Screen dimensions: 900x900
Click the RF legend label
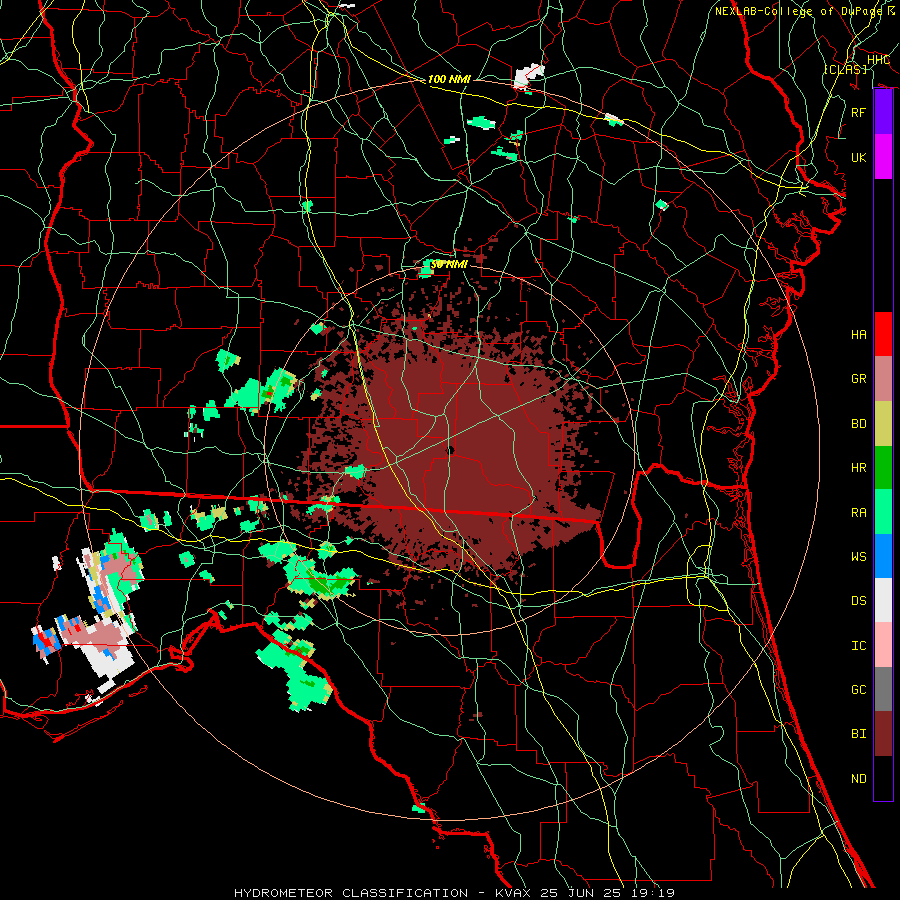(x=859, y=112)
